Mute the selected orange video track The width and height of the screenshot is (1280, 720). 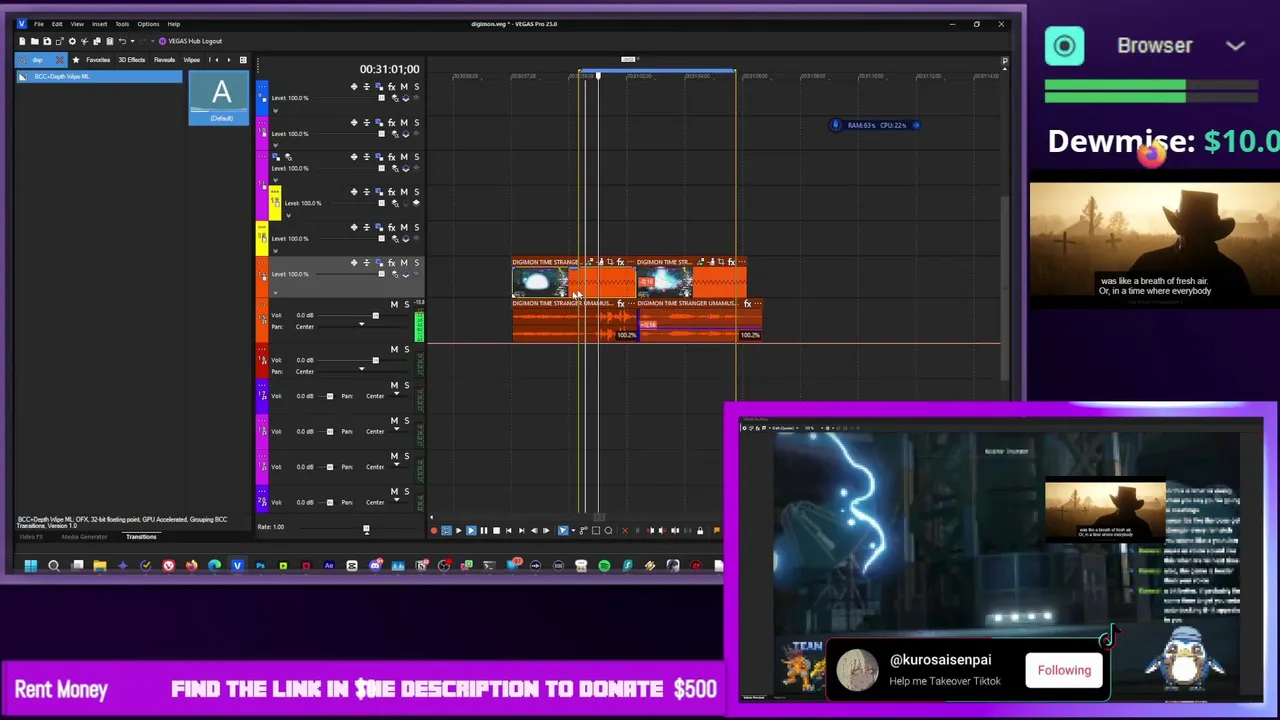click(x=404, y=263)
